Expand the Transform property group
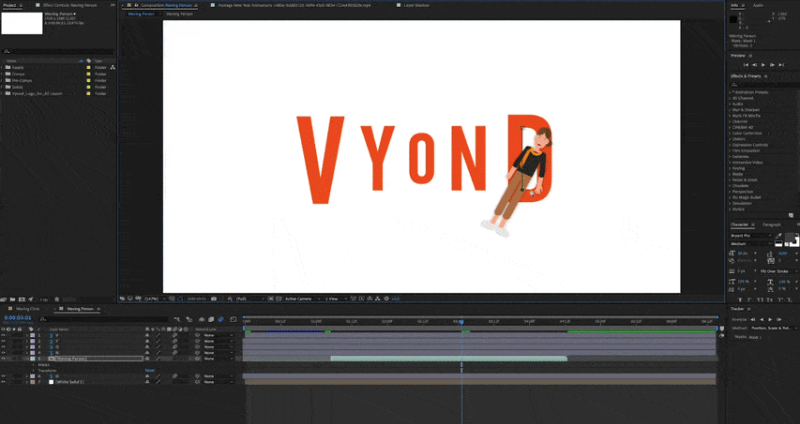Image resolution: width=800 pixels, height=424 pixels. pyautogui.click(x=34, y=370)
